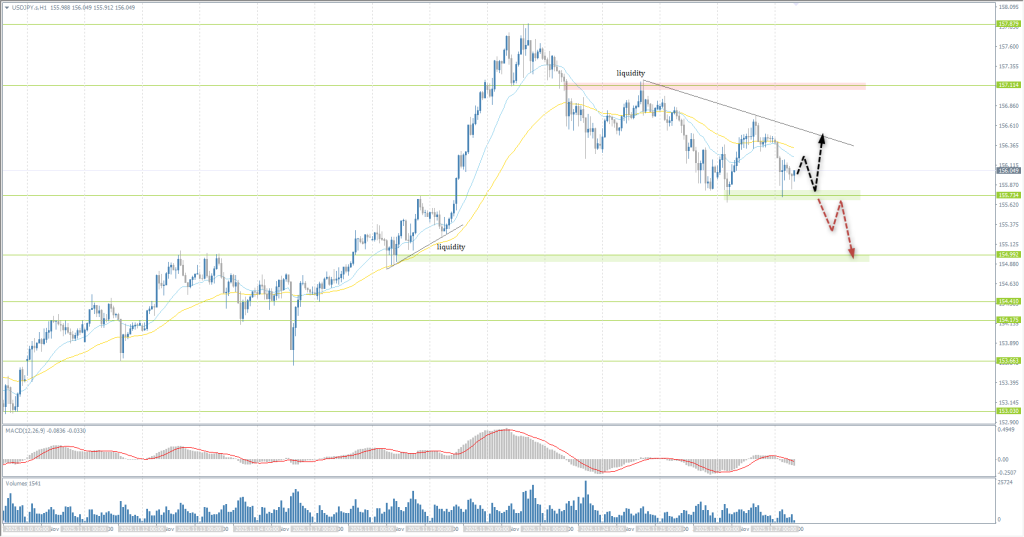
Task: Click the 153.663 price level label
Action: coord(1008,361)
